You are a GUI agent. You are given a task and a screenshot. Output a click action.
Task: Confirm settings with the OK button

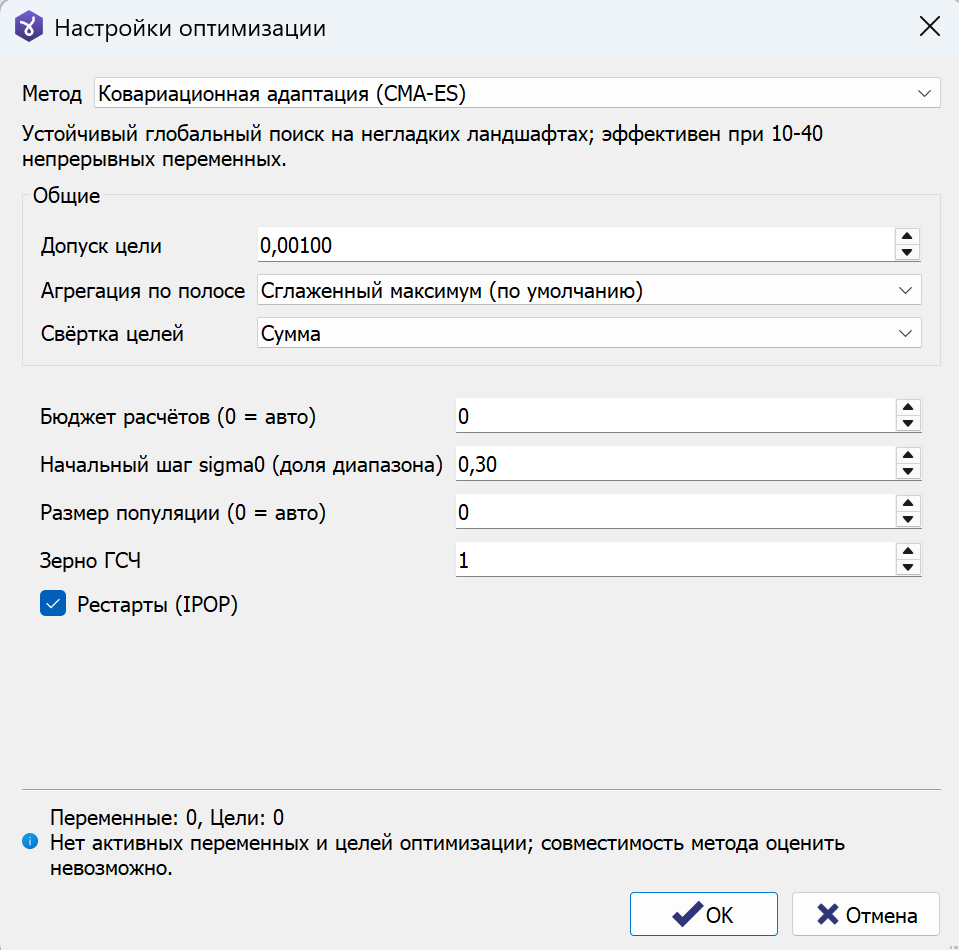(x=703, y=914)
